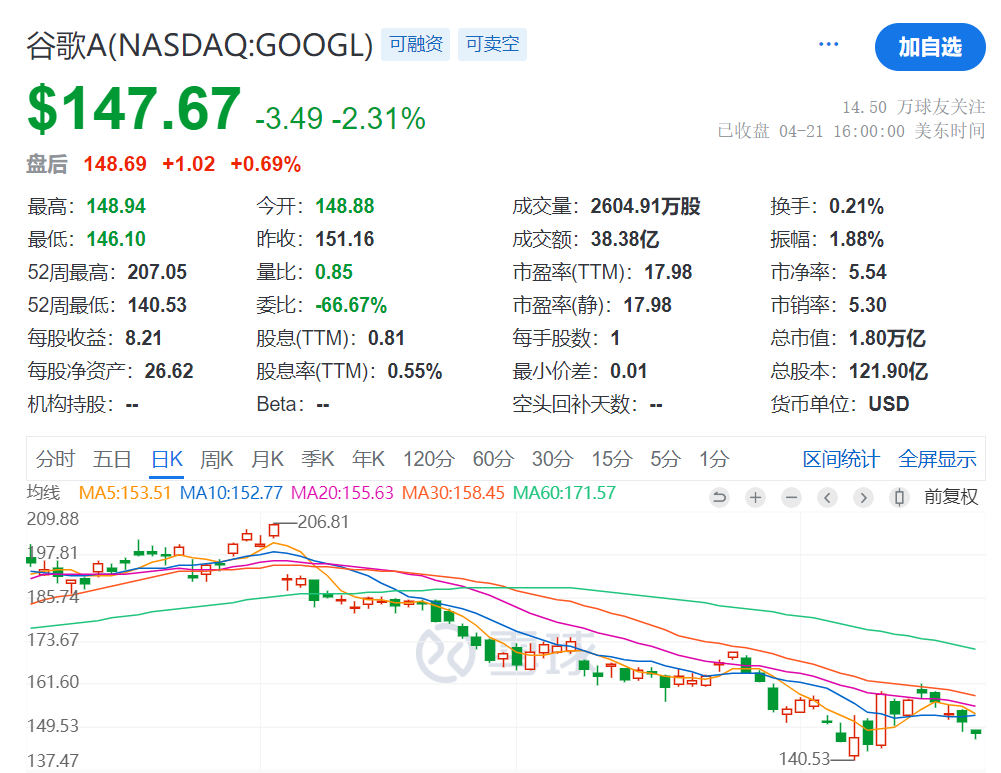Click the 206.81 high marker on chart
Screen dimensions: 1001x773
coord(323,522)
